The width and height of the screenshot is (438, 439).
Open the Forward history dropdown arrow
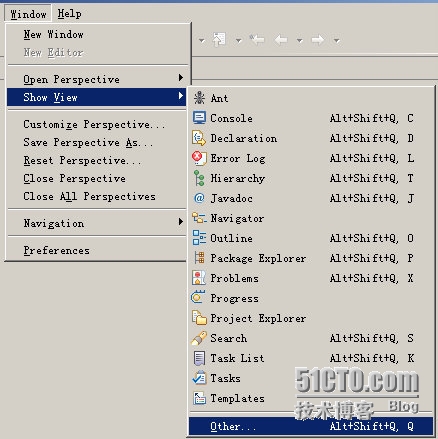337,41
